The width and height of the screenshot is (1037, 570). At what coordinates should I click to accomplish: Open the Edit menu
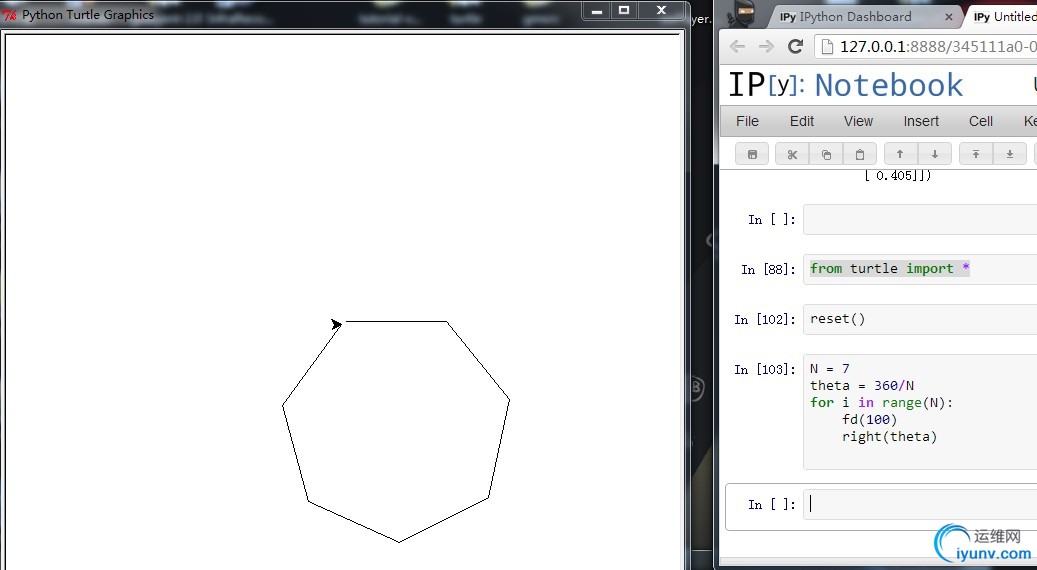[x=802, y=121]
